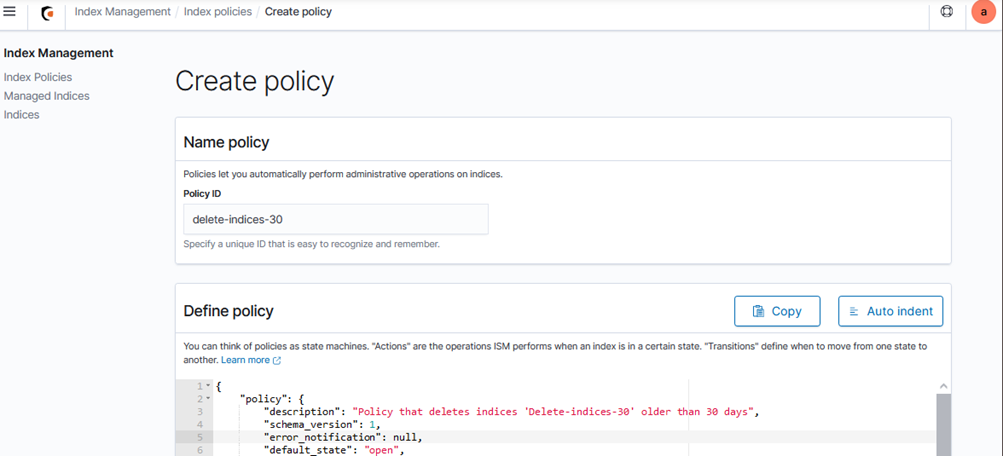Open the user avatar 'a' menu
The width and height of the screenshot is (1003, 456).
point(983,13)
